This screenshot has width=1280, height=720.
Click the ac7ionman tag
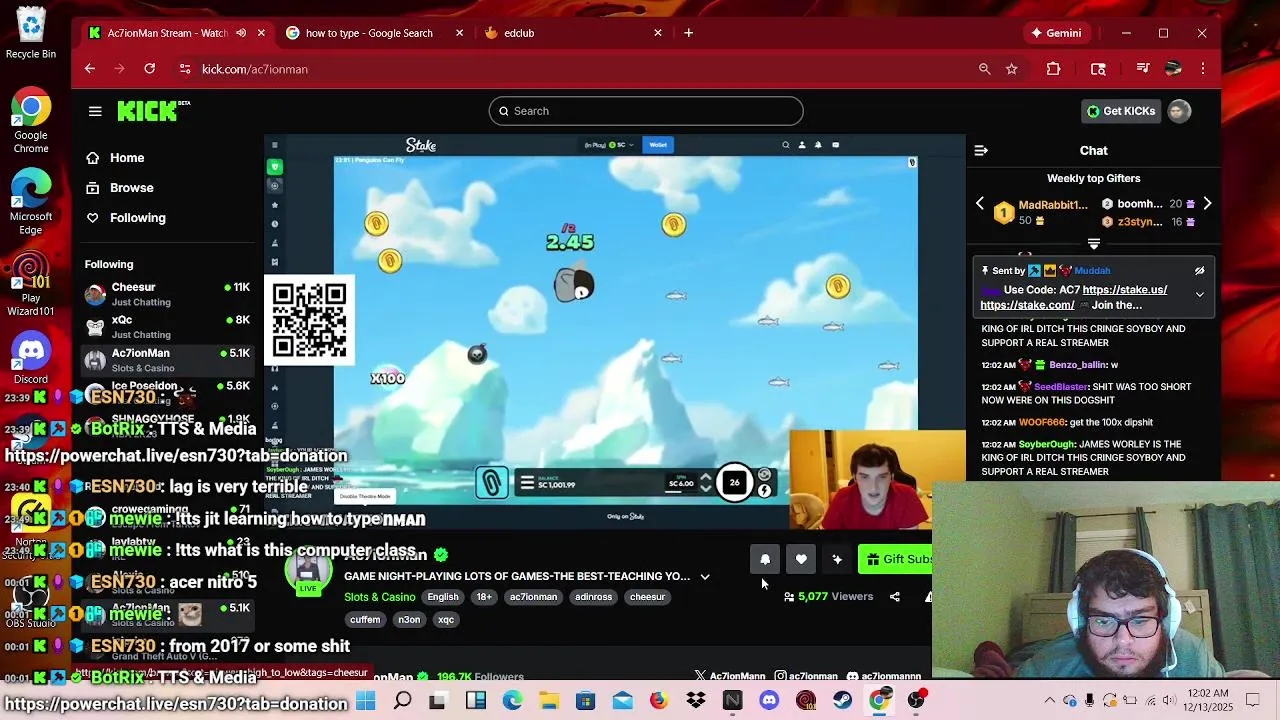pyautogui.click(x=533, y=597)
